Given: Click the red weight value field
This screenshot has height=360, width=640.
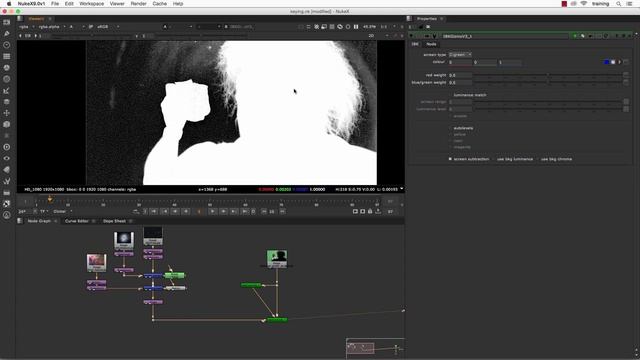Looking at the screenshot, I should [460, 76].
